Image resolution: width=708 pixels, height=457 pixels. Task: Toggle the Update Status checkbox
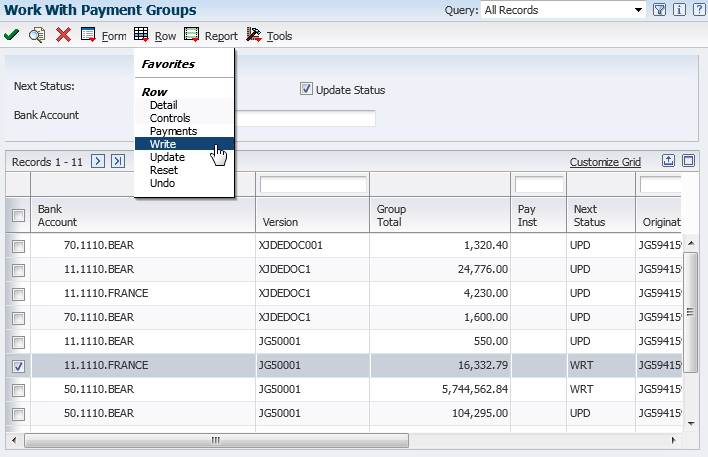[x=306, y=89]
